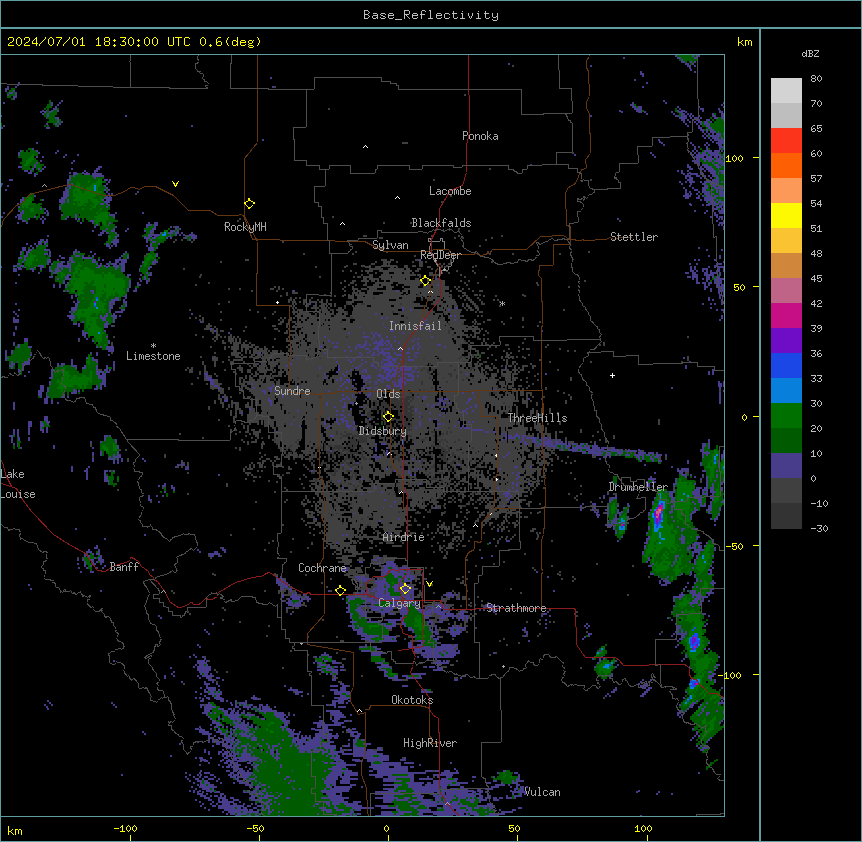Select the RedDeer label

click(440, 255)
